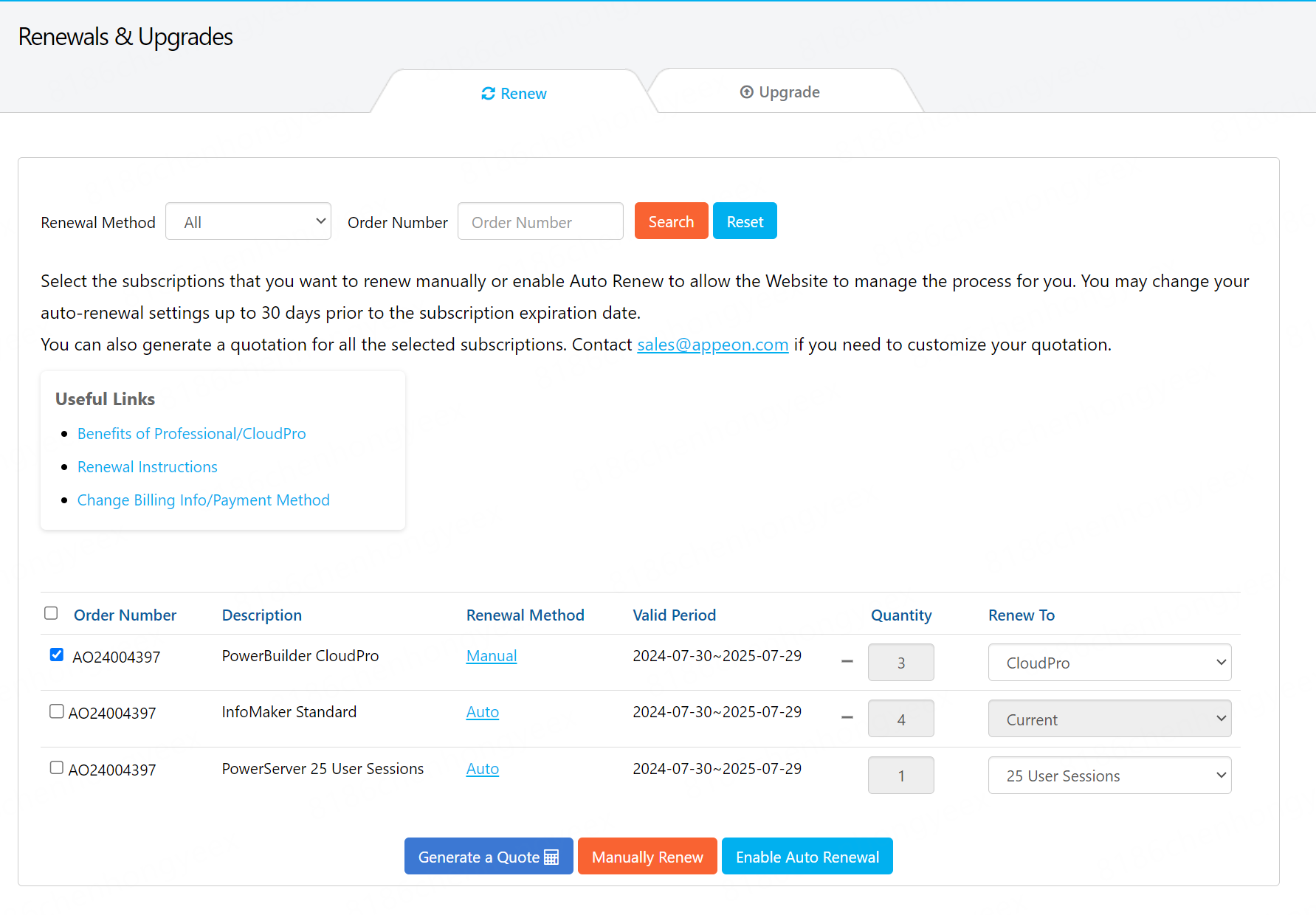1316x915 pixels.
Task: Open the Current Renew To dropdown
Action: click(1109, 719)
